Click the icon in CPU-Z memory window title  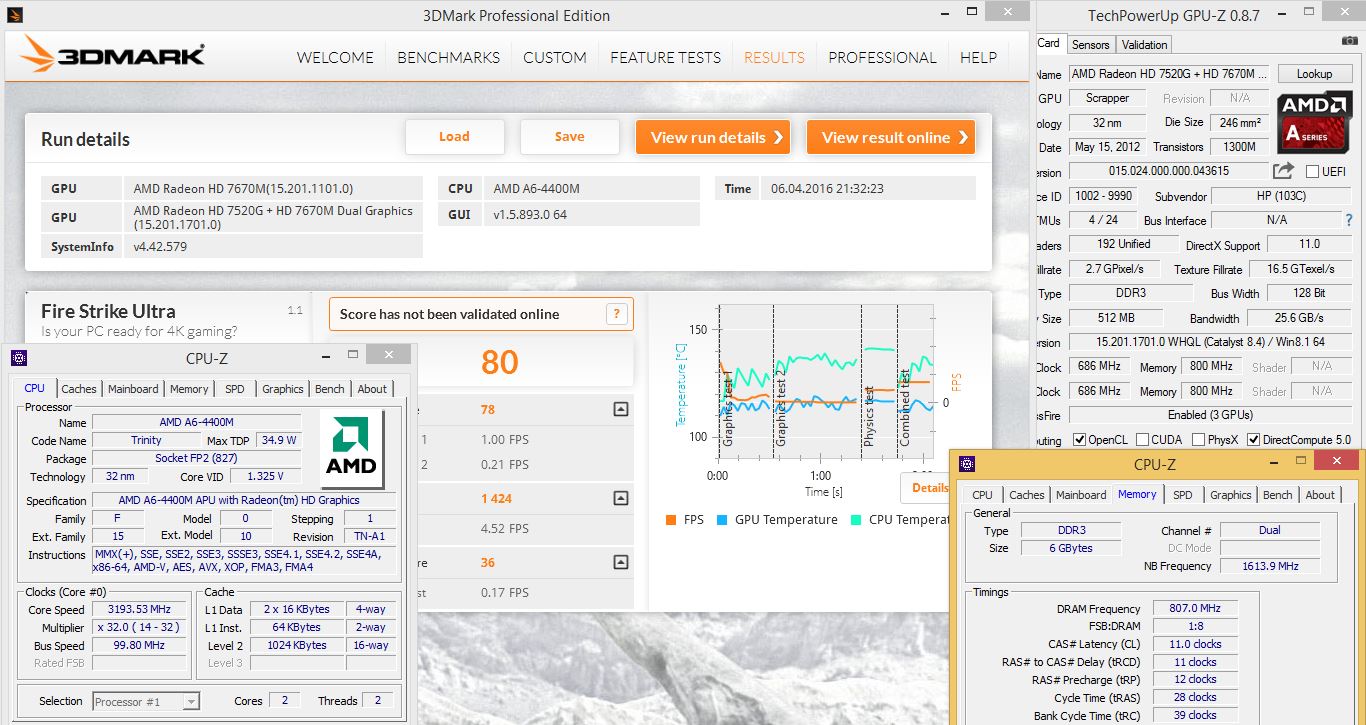(x=967, y=464)
